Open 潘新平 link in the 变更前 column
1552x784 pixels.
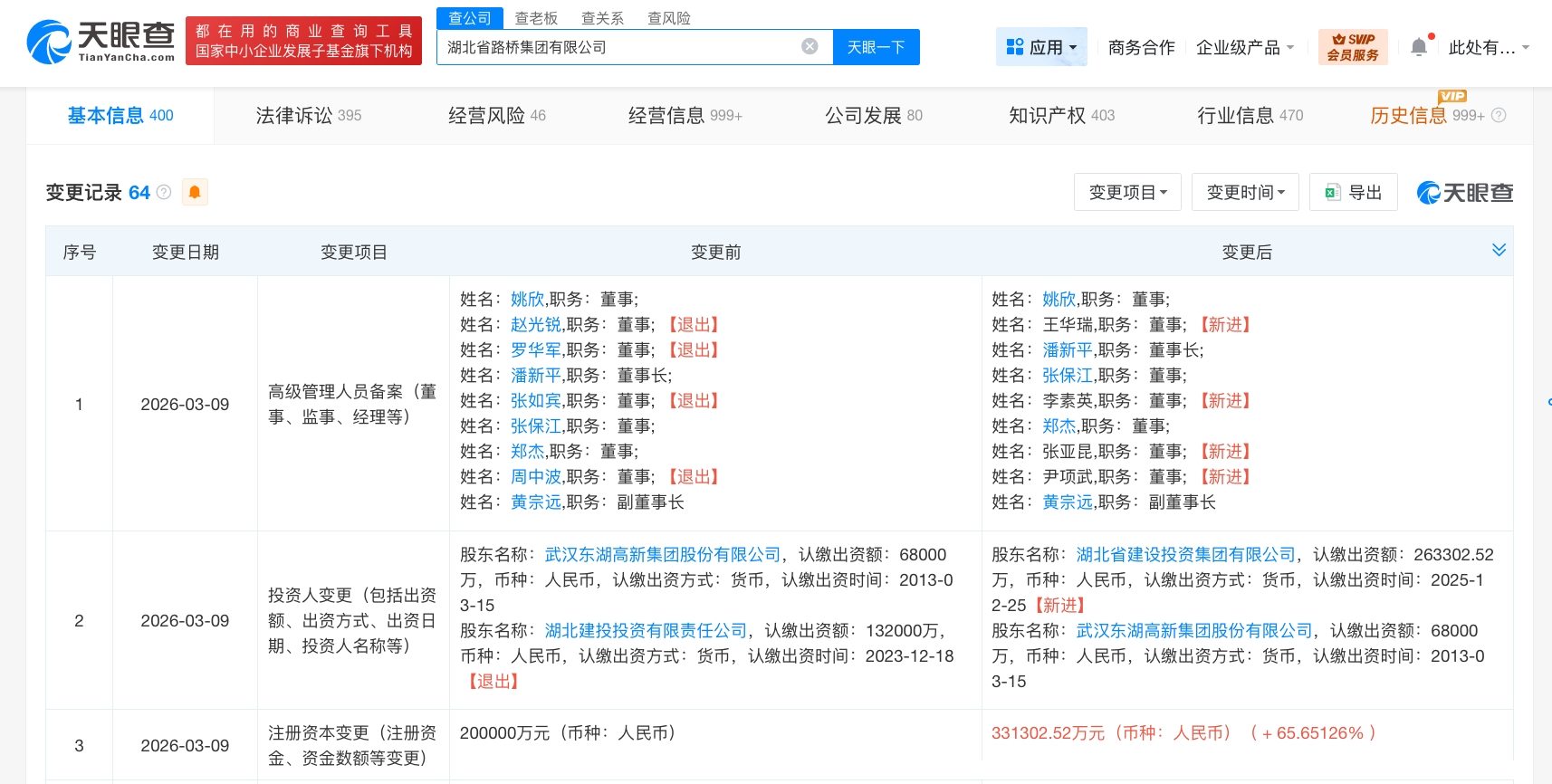536,375
